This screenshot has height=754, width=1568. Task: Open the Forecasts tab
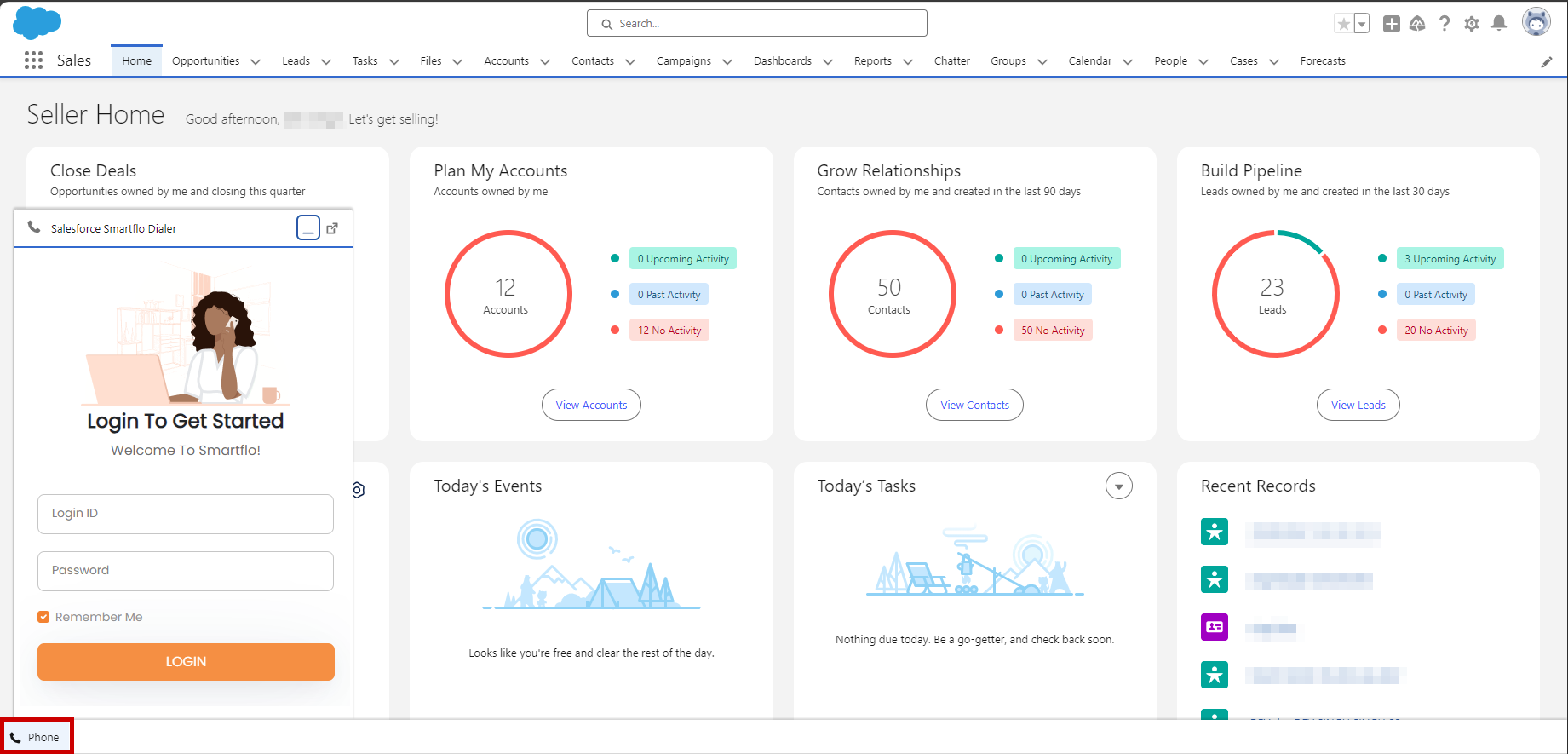pyautogui.click(x=1323, y=61)
